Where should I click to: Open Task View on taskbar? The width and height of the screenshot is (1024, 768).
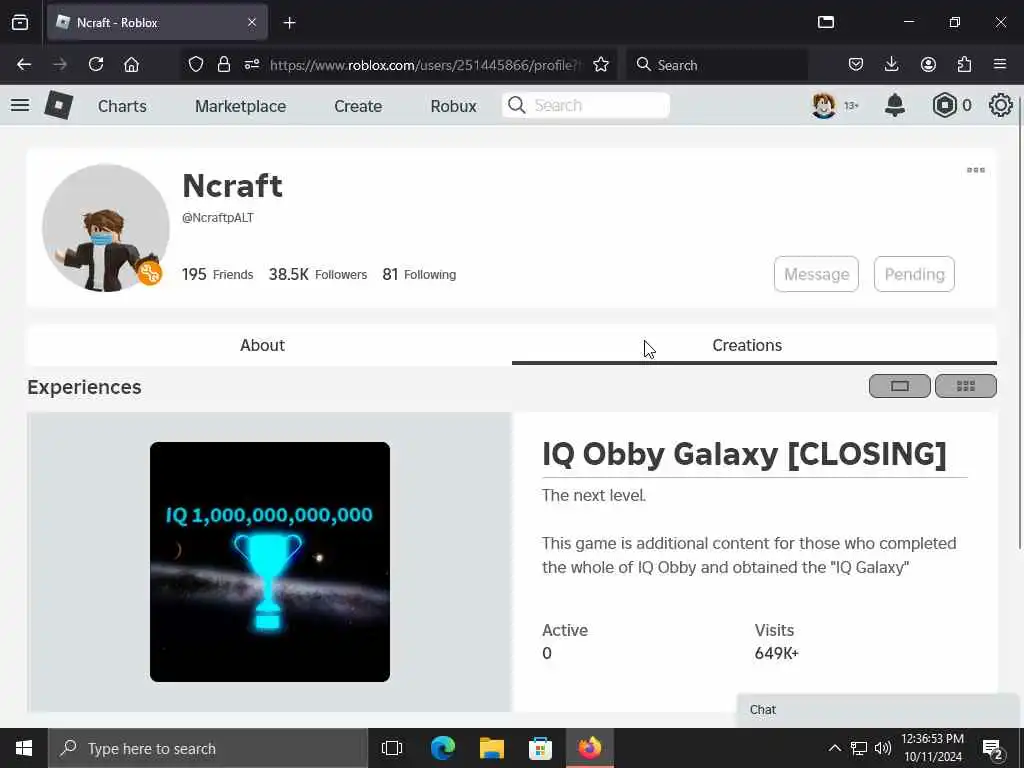[x=392, y=748]
